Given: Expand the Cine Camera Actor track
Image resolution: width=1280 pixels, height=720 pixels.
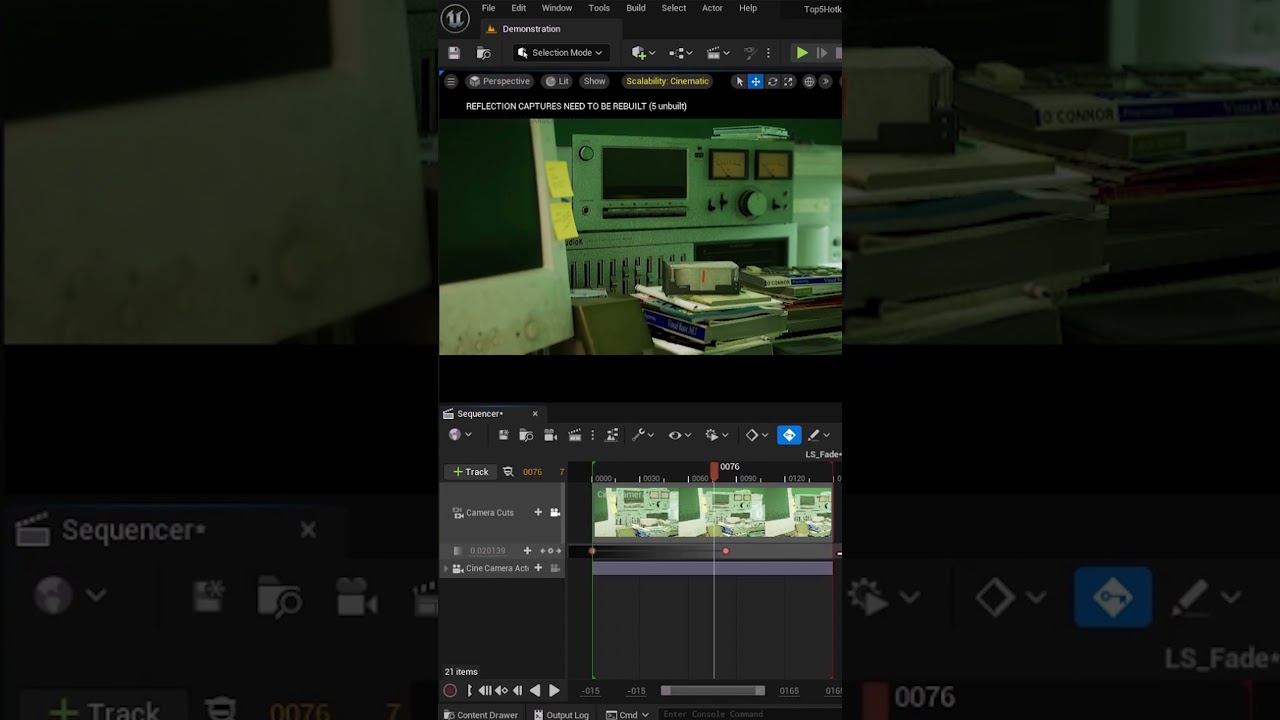Looking at the screenshot, I should tap(446, 569).
